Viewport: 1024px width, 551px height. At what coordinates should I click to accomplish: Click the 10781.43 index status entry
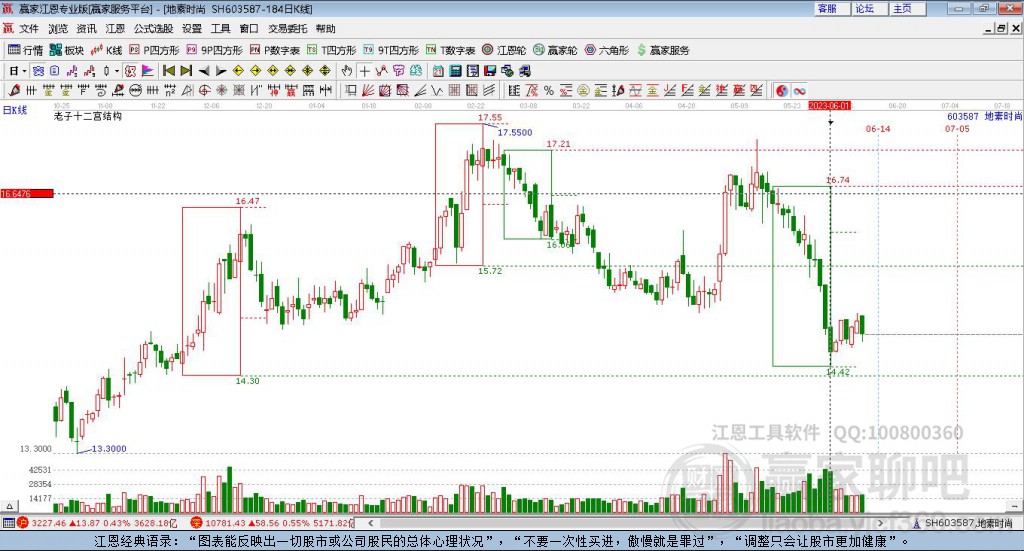(272, 523)
